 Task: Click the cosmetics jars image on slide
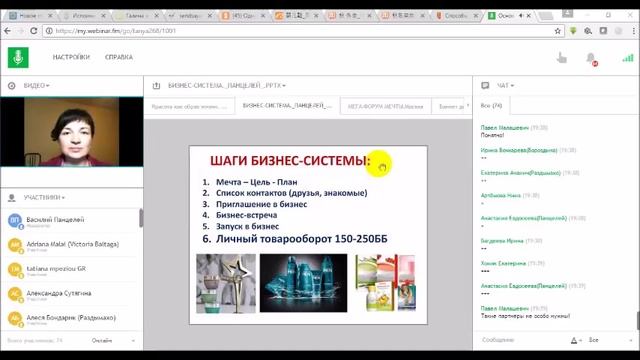click(x=226, y=283)
